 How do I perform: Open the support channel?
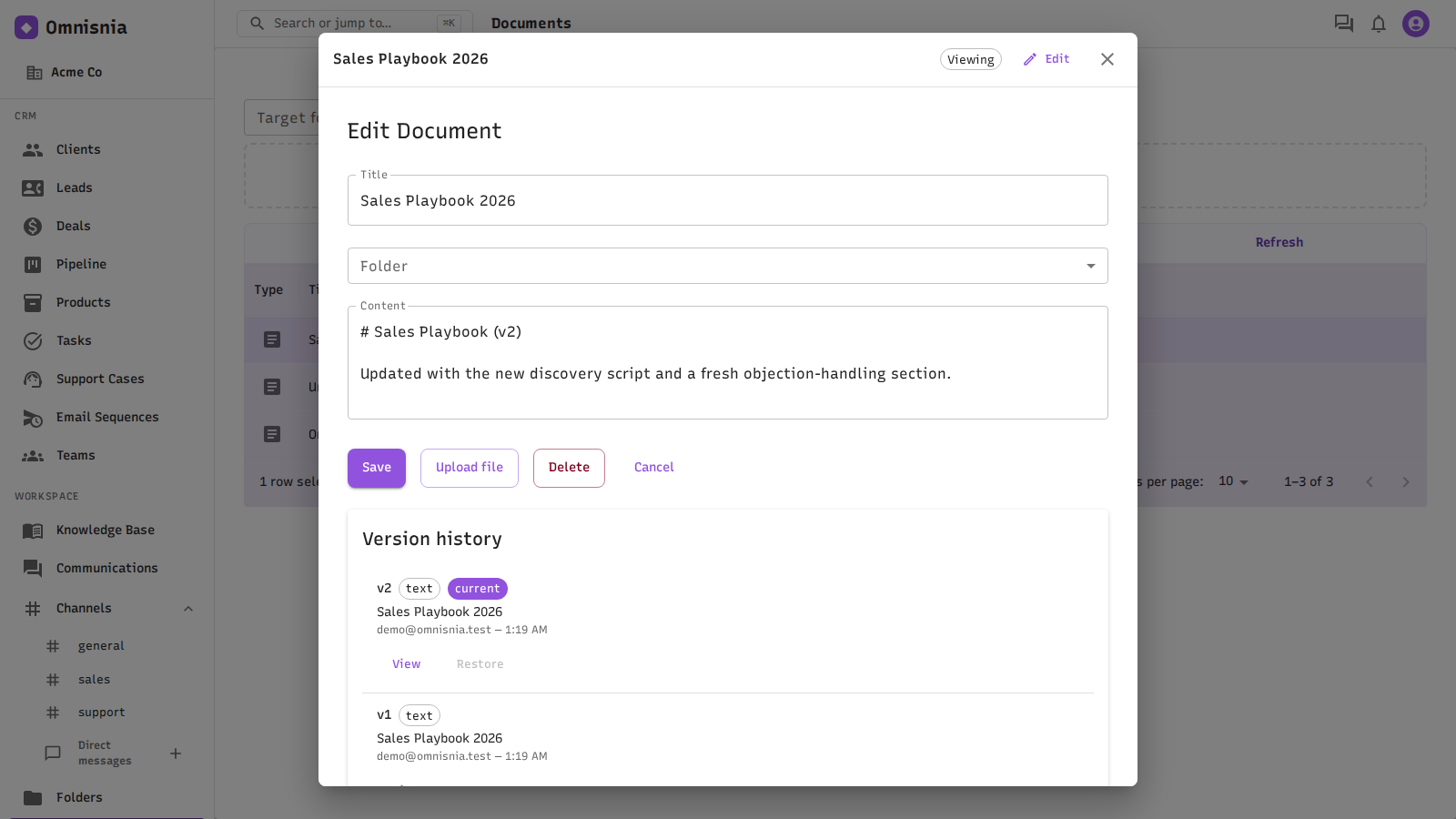[101, 713]
